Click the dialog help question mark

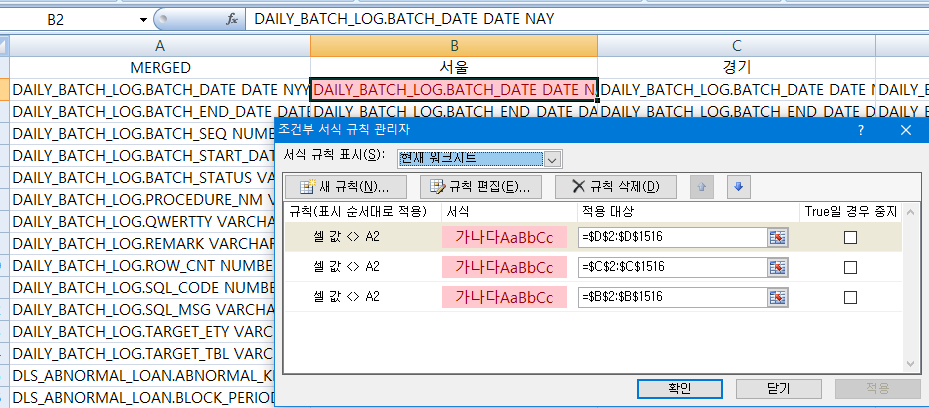click(x=861, y=130)
